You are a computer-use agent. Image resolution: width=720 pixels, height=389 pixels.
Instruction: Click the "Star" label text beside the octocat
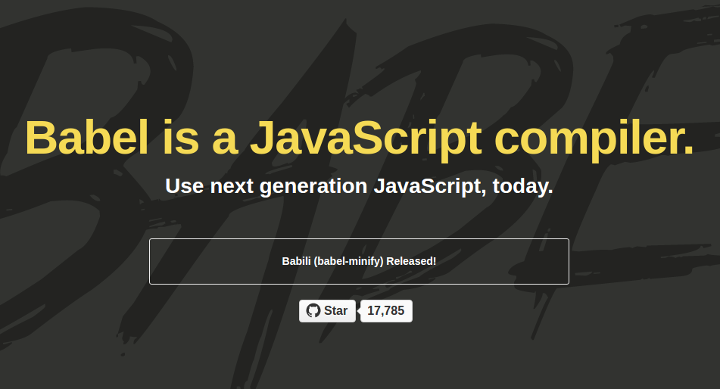[336, 311]
